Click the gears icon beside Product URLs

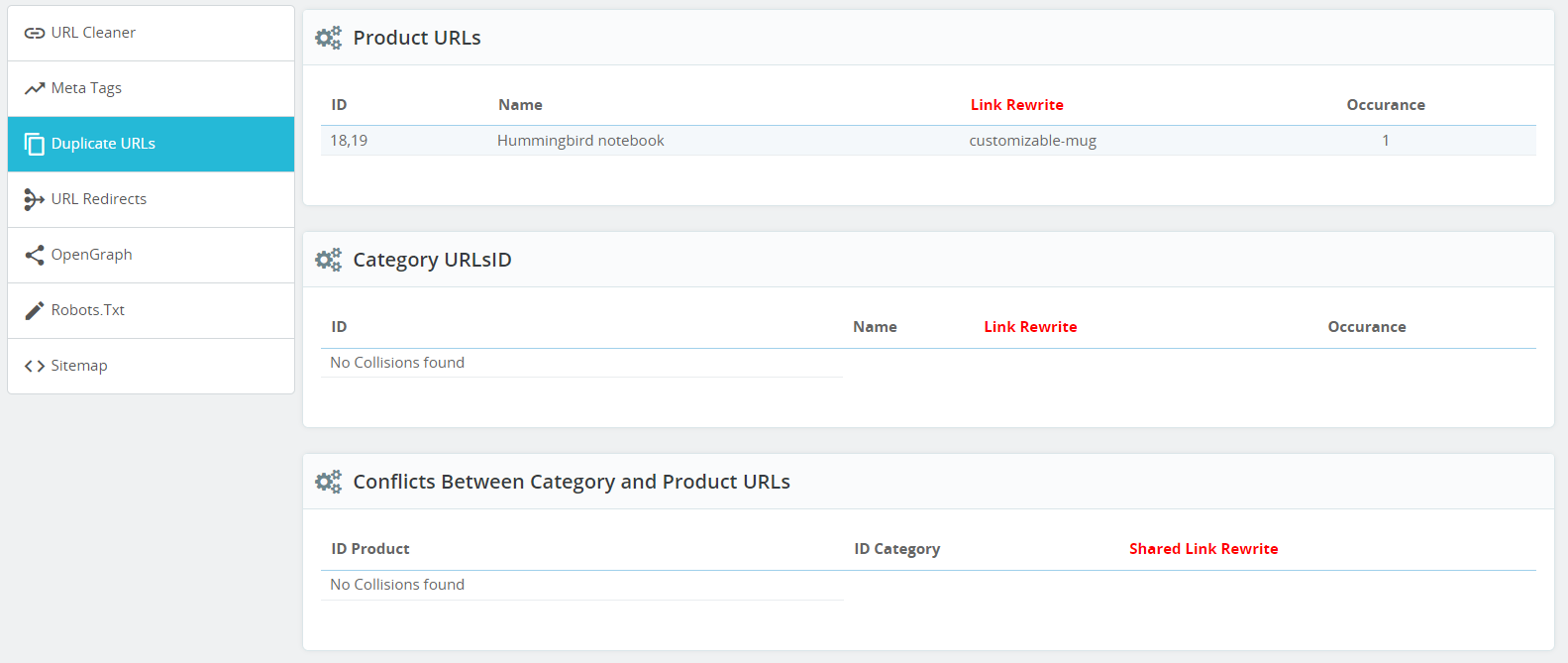[x=328, y=38]
